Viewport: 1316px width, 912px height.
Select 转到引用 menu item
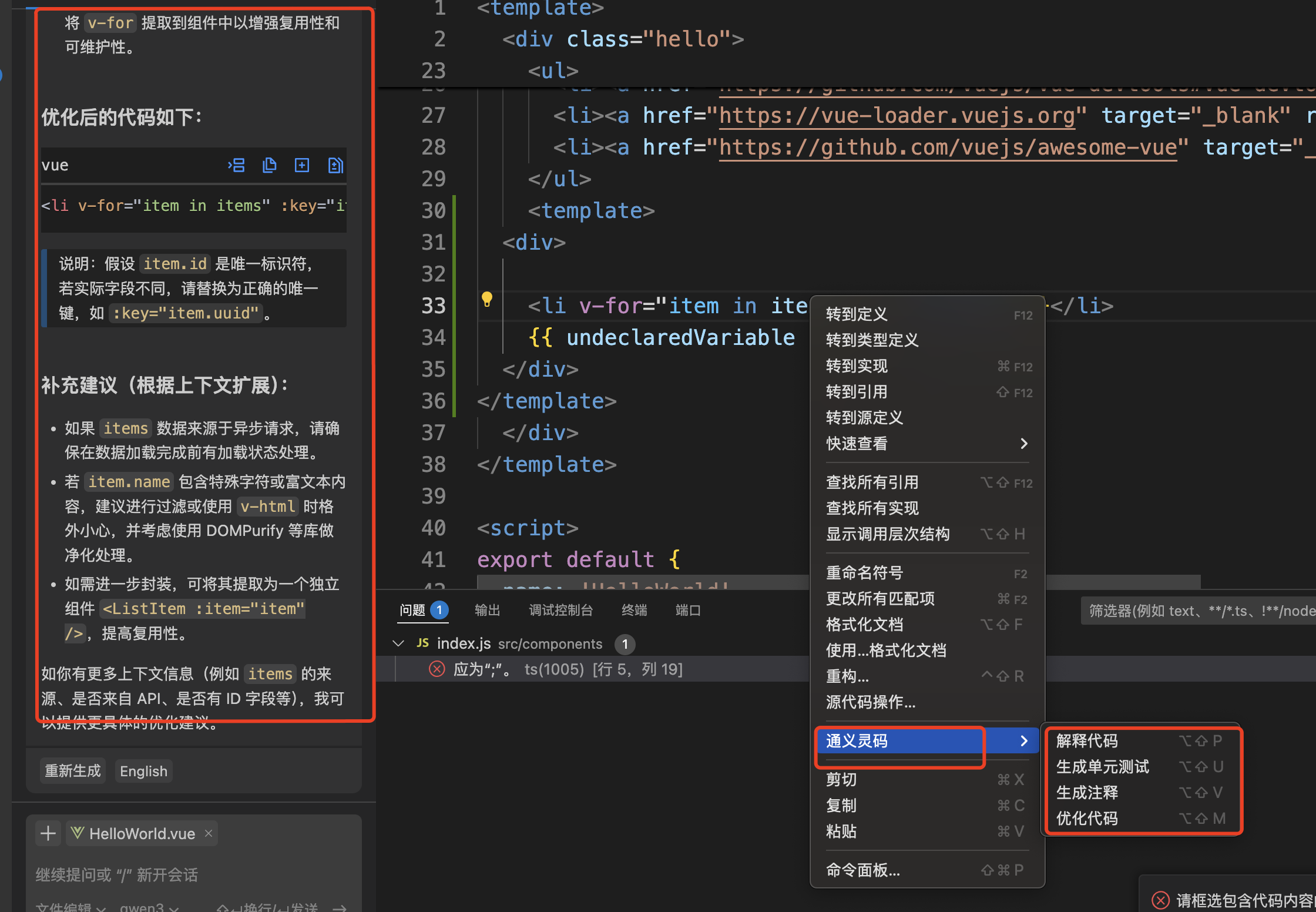pos(927,392)
